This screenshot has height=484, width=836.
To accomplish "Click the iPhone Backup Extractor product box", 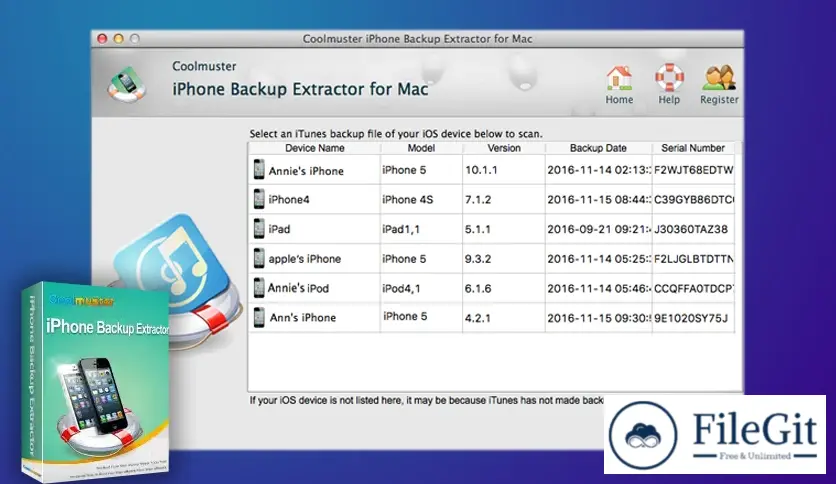I will point(96,381).
